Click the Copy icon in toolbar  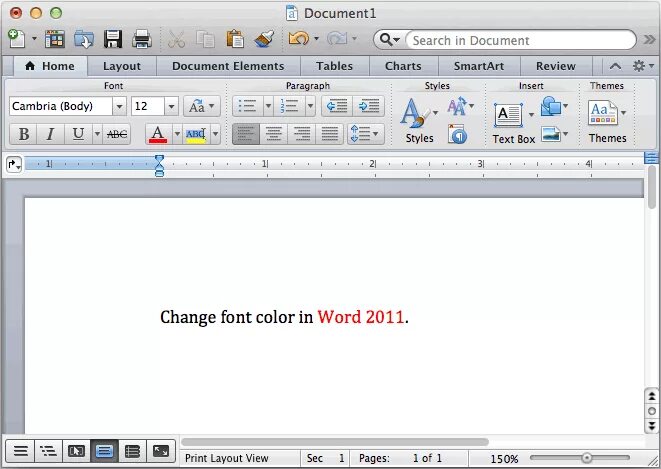[x=206, y=40]
